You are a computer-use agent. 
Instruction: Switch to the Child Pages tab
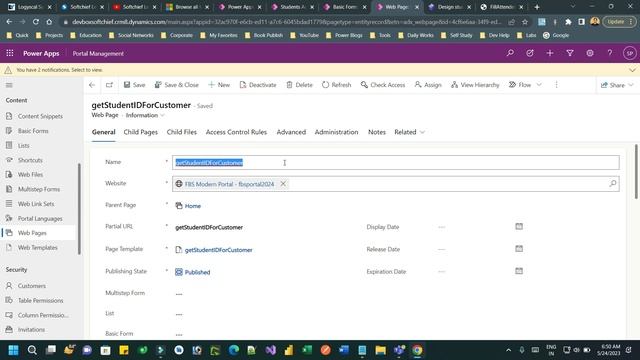[x=140, y=132]
